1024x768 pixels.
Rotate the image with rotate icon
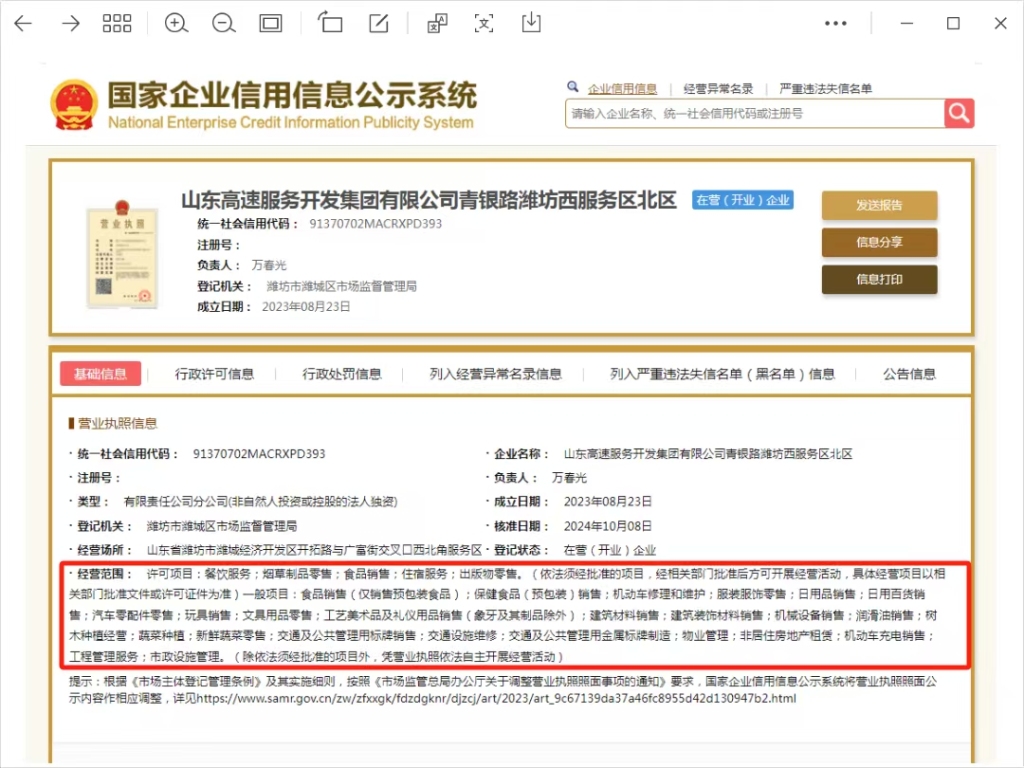point(330,22)
